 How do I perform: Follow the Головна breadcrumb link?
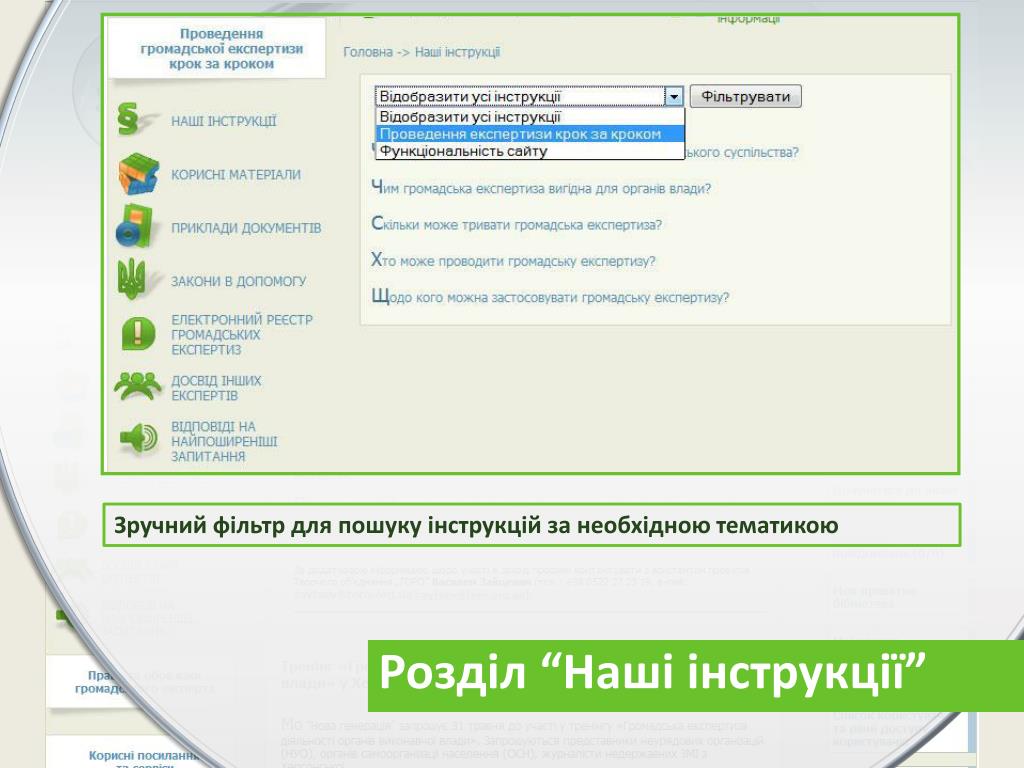pyautogui.click(x=368, y=52)
